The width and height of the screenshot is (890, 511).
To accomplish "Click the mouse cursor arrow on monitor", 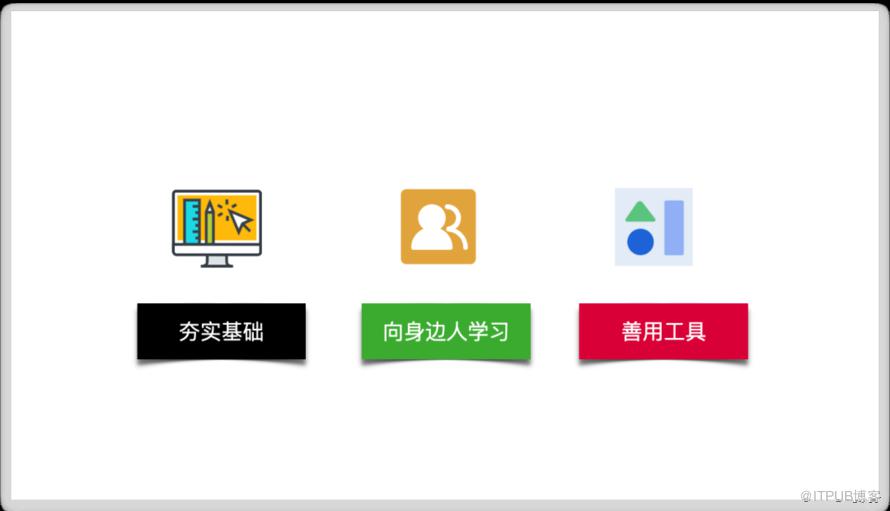I will [241, 221].
